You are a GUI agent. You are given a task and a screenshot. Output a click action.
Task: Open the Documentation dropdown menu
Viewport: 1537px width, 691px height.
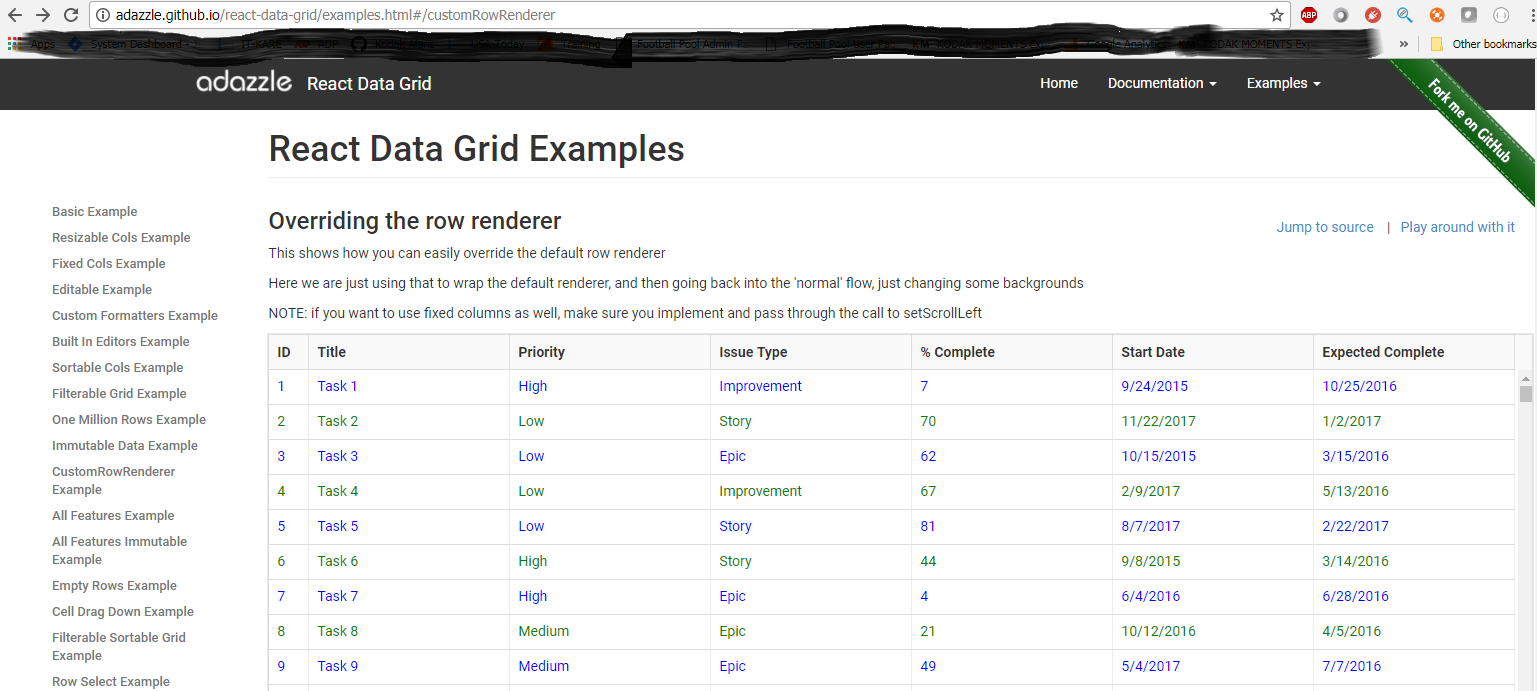click(1161, 84)
